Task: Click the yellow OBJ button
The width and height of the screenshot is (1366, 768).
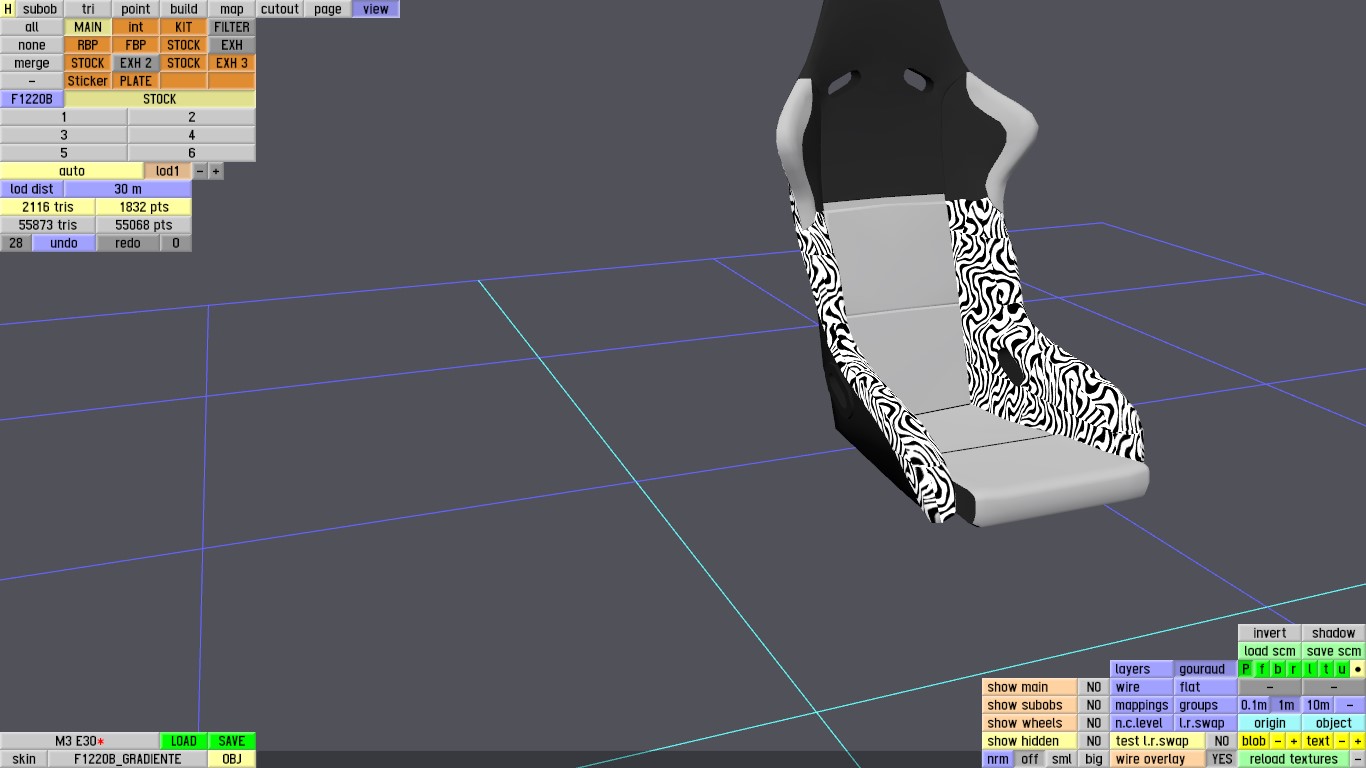Action: 232,759
